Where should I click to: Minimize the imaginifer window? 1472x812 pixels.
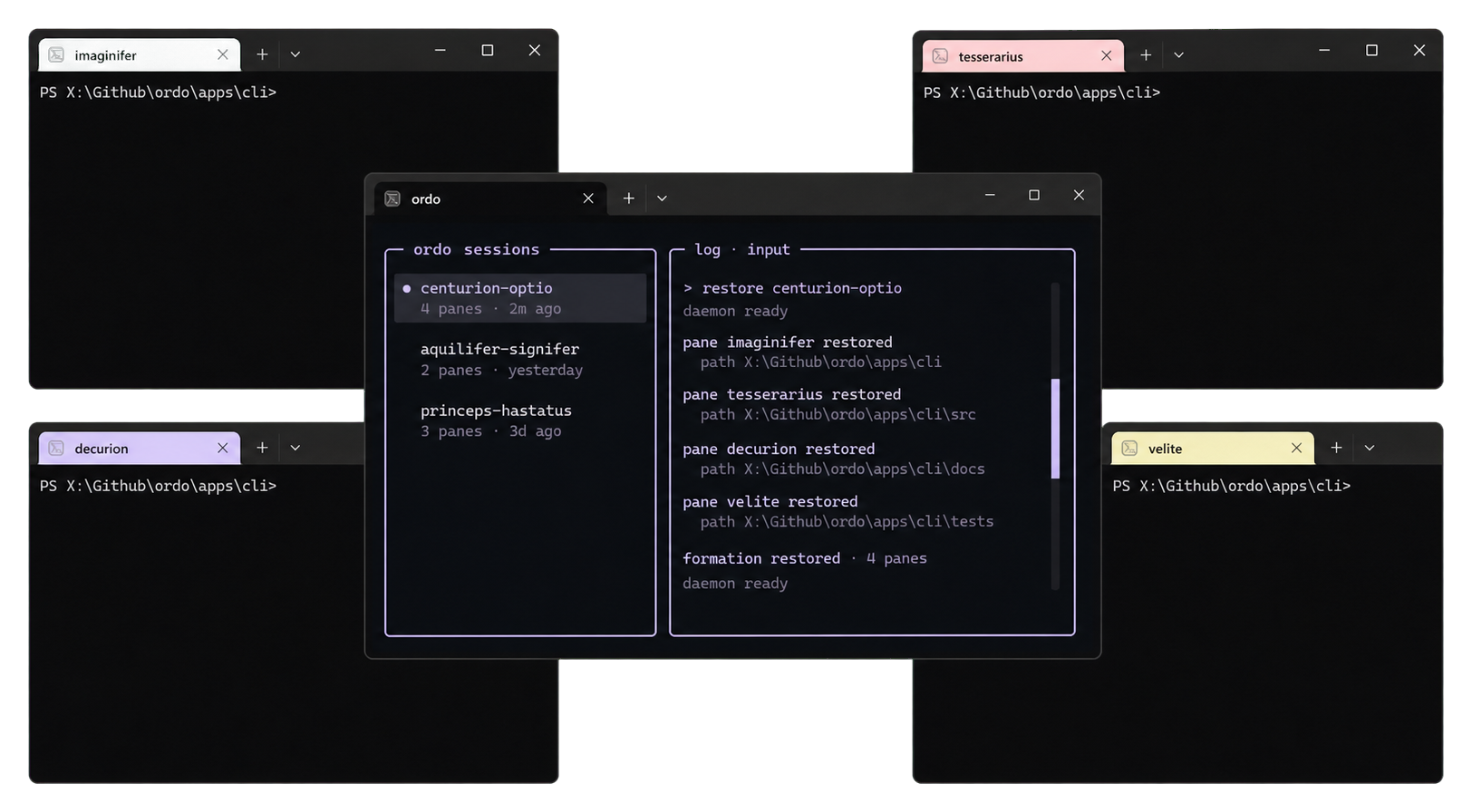click(441, 50)
